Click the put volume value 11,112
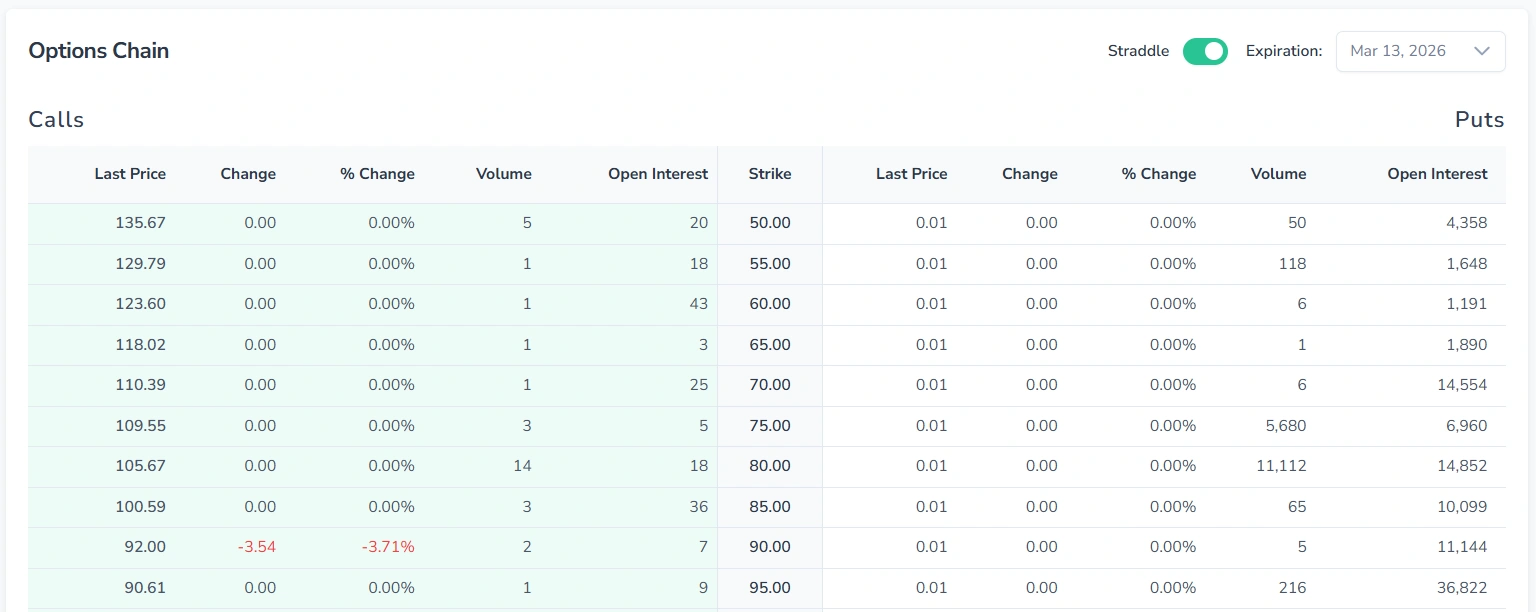This screenshot has width=1536, height=612. click(1283, 466)
